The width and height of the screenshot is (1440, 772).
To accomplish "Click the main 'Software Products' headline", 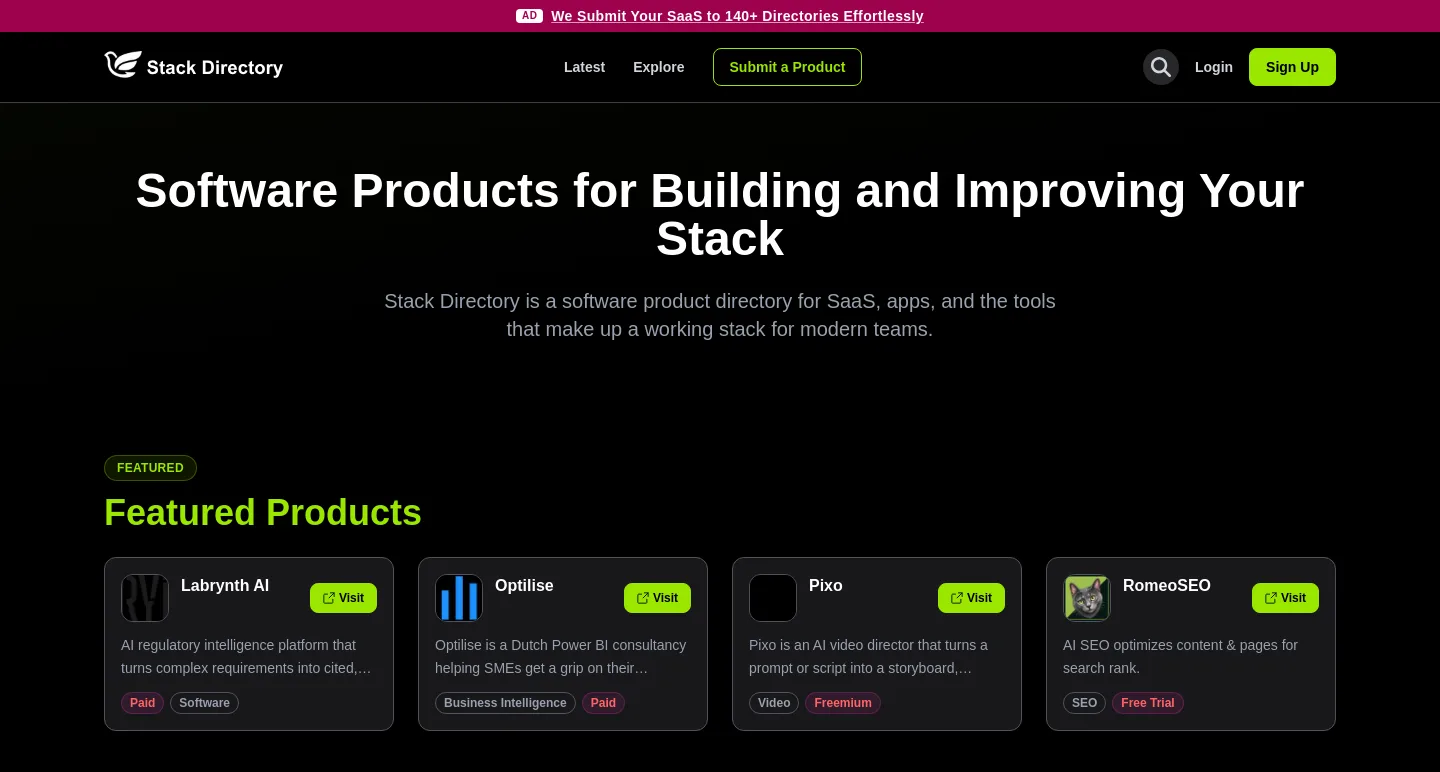I will (720, 215).
